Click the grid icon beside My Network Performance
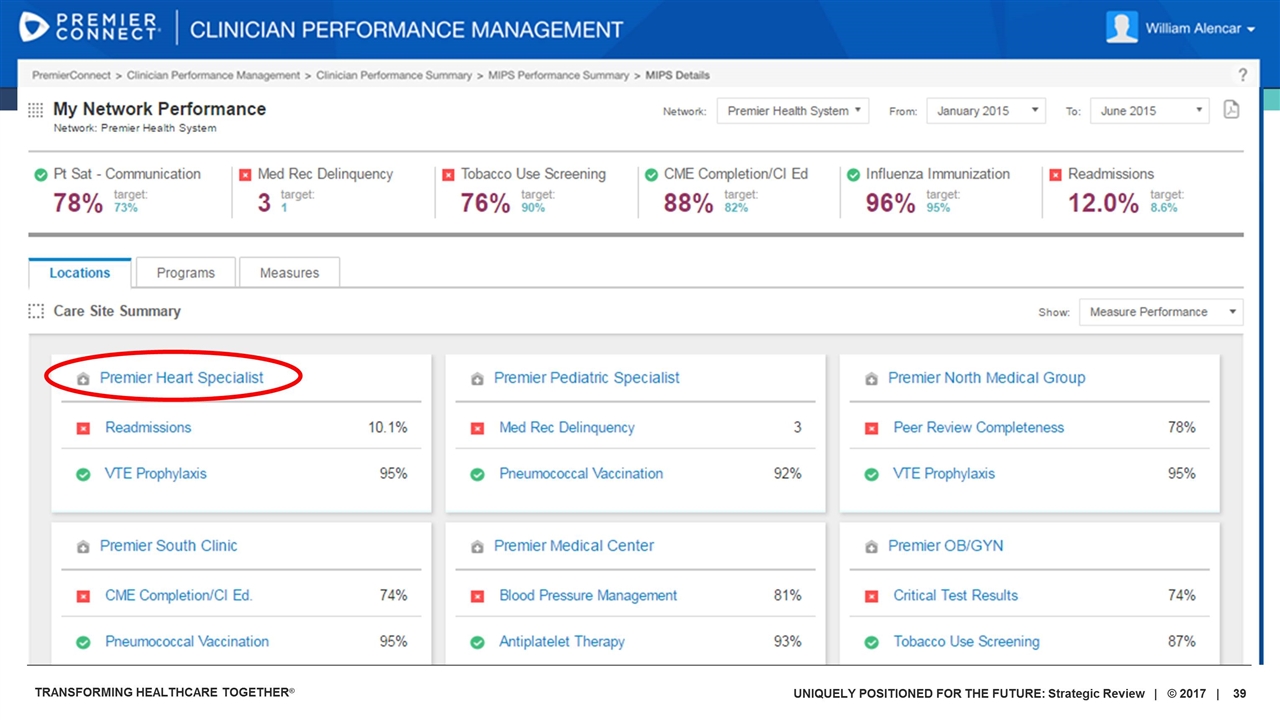Screen dimensions: 1280x720 point(35,110)
